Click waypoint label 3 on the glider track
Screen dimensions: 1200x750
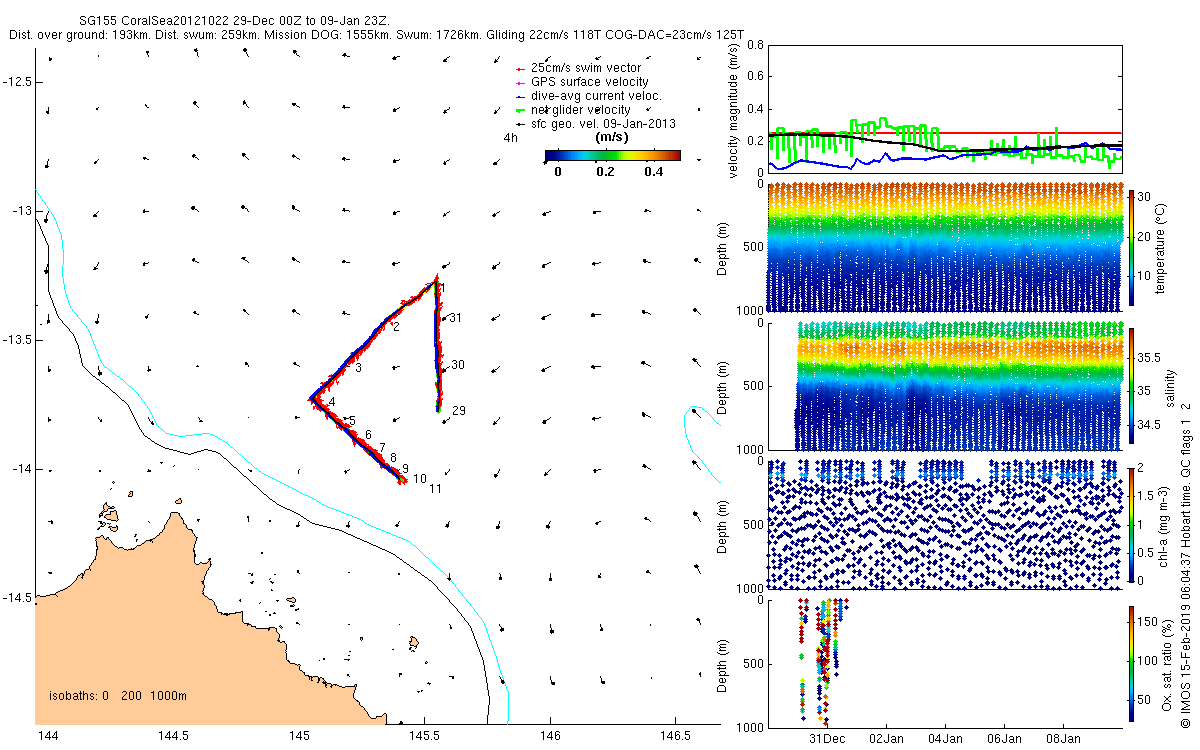tap(358, 369)
